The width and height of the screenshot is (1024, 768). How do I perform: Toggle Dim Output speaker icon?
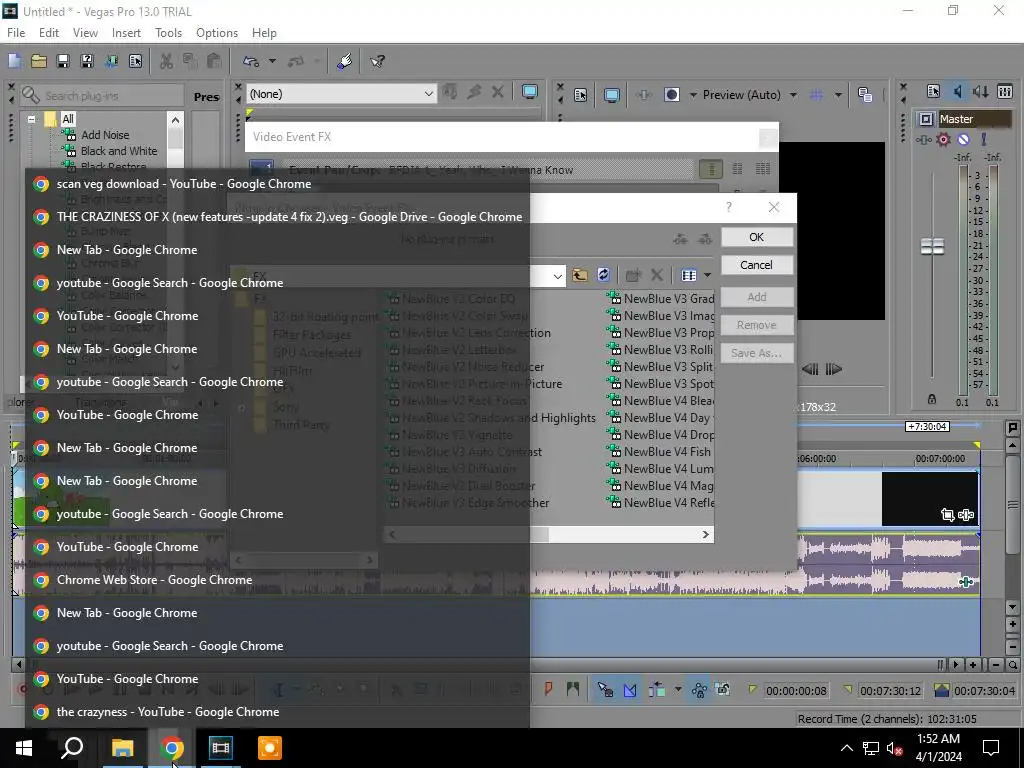pos(957,91)
